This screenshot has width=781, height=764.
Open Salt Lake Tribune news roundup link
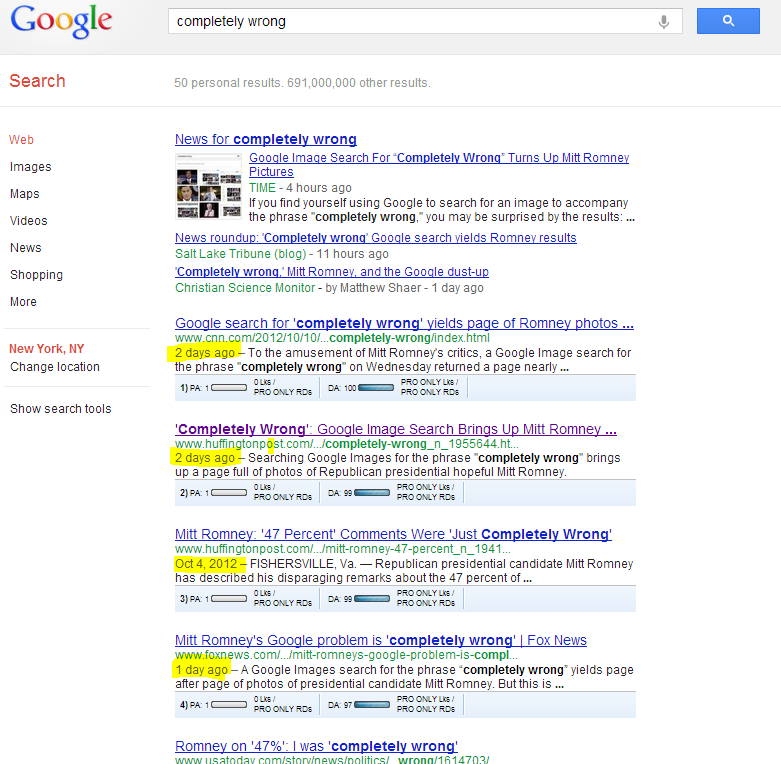coord(376,238)
